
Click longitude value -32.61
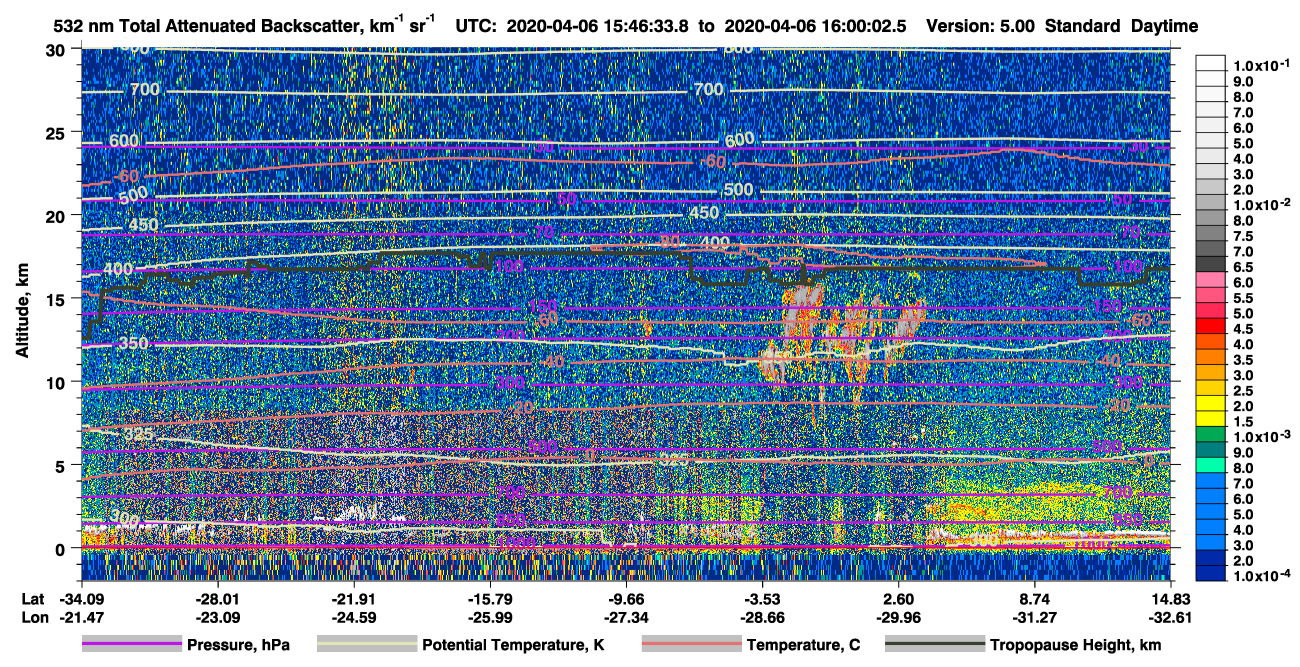(1171, 617)
